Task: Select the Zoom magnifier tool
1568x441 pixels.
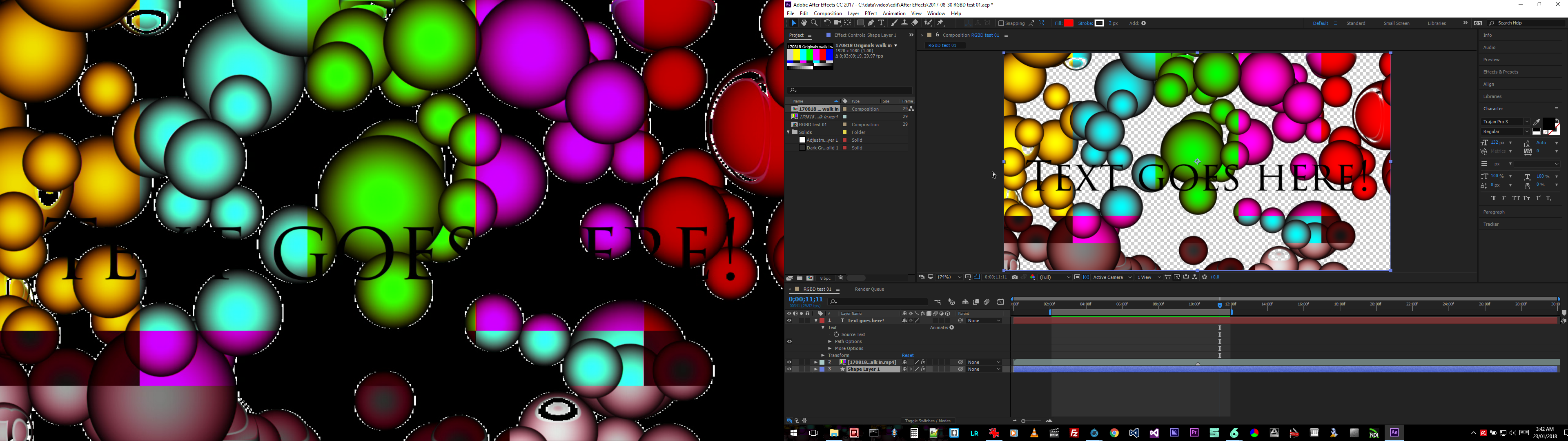Action: 815,23
